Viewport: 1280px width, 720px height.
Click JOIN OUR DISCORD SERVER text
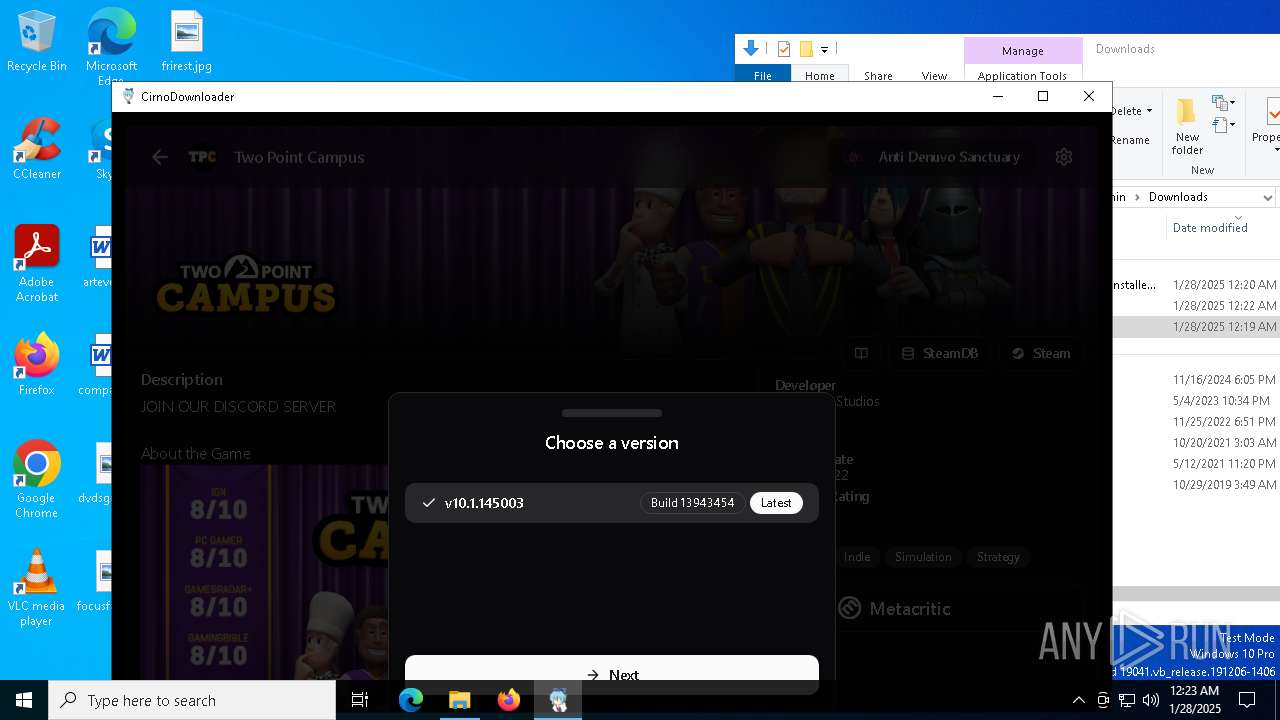tap(238, 407)
